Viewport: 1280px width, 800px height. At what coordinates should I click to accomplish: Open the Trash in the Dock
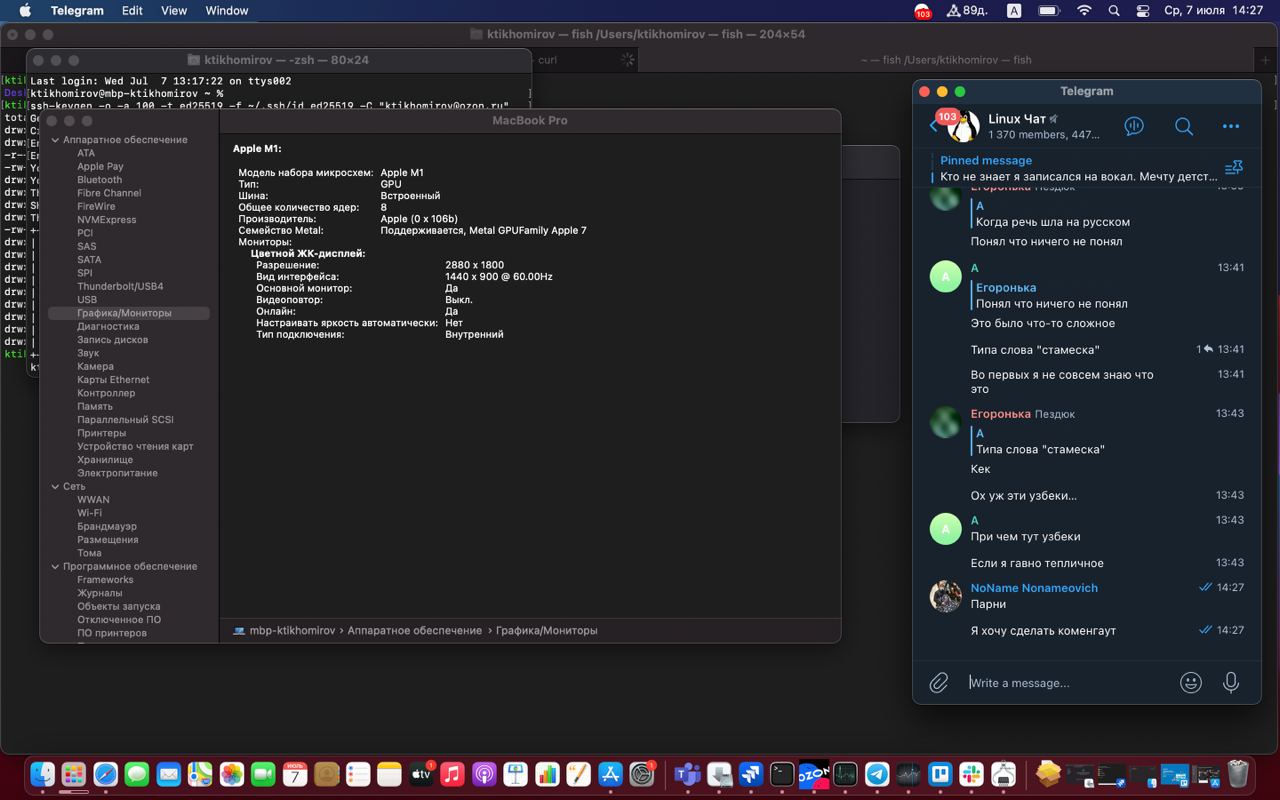[x=1238, y=774]
